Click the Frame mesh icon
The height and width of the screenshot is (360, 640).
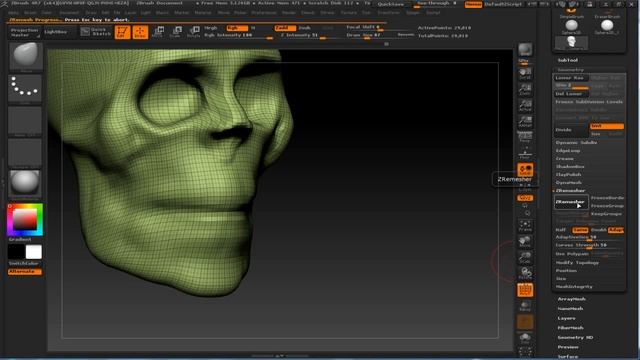[x=525, y=226]
